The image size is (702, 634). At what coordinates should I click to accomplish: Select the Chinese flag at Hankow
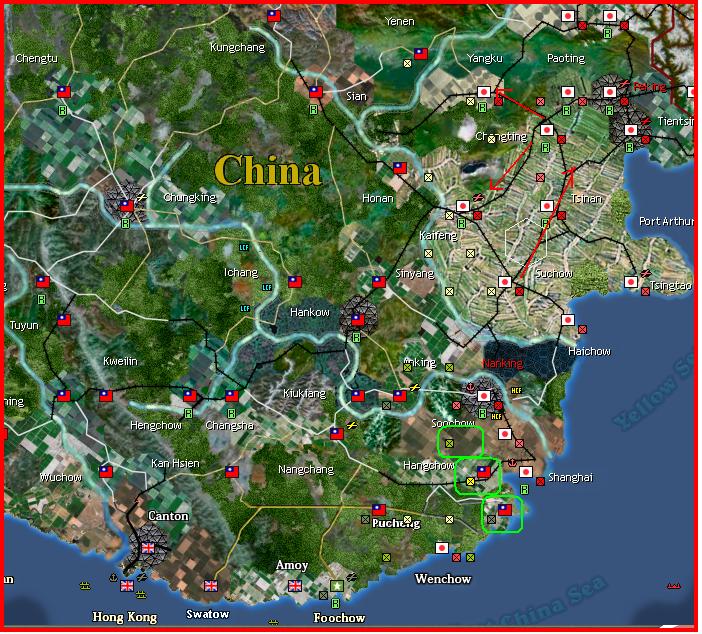(358, 320)
